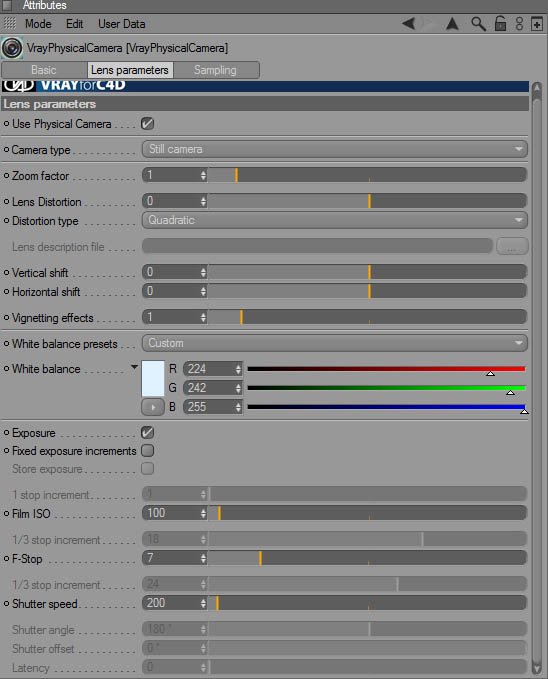Click the Horizontal shift slider
This screenshot has width=548, height=679.
pos(367,291)
